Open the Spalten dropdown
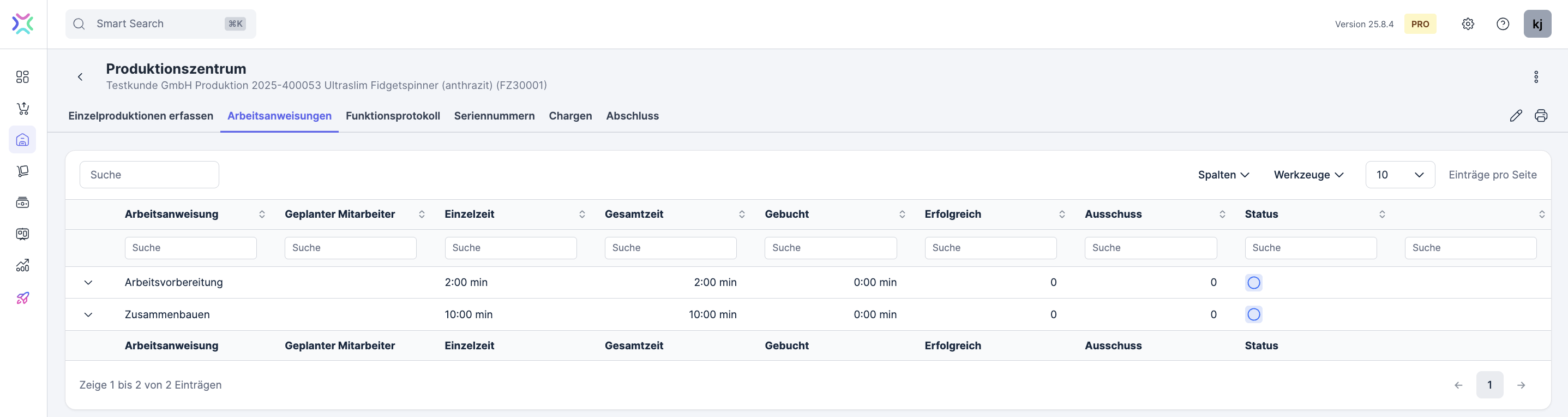 (x=1223, y=175)
